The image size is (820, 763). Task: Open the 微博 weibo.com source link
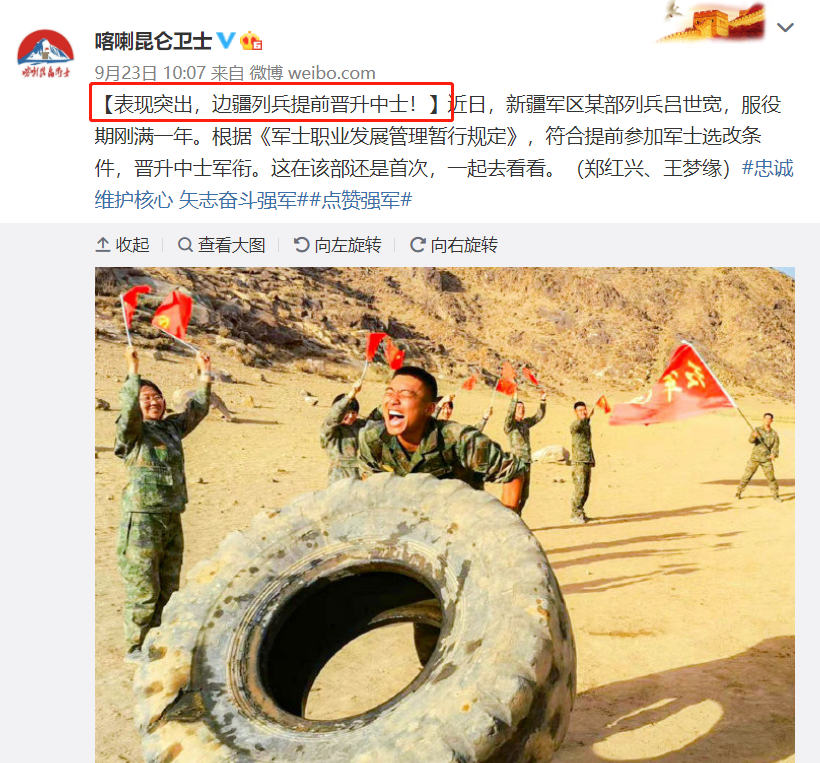[x=312, y=73]
